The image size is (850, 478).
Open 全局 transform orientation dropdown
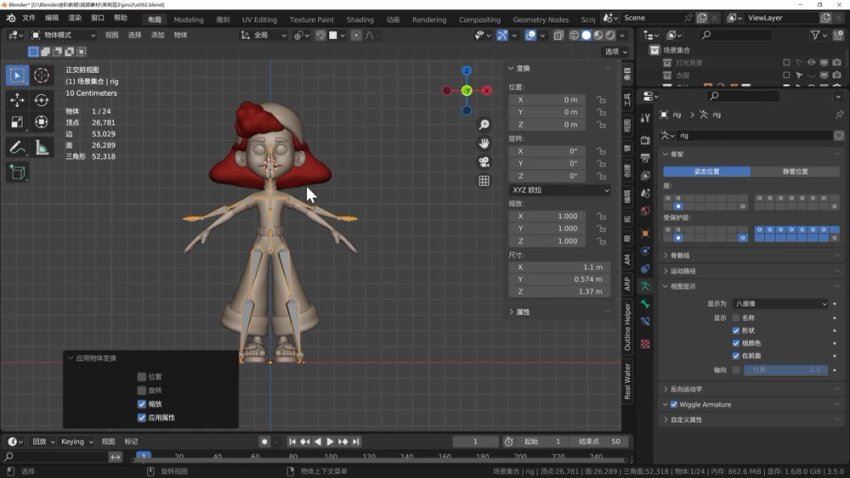click(x=264, y=35)
